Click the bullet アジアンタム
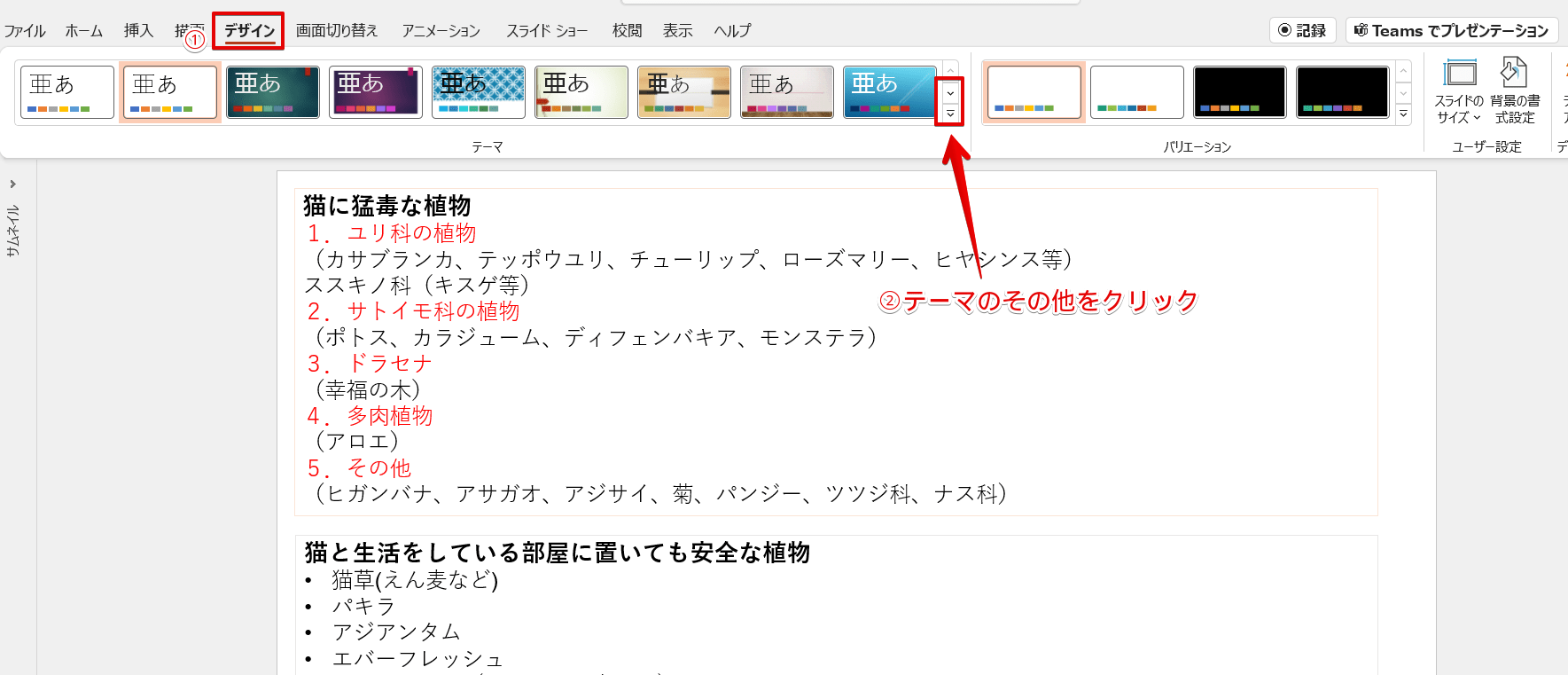 point(396,632)
